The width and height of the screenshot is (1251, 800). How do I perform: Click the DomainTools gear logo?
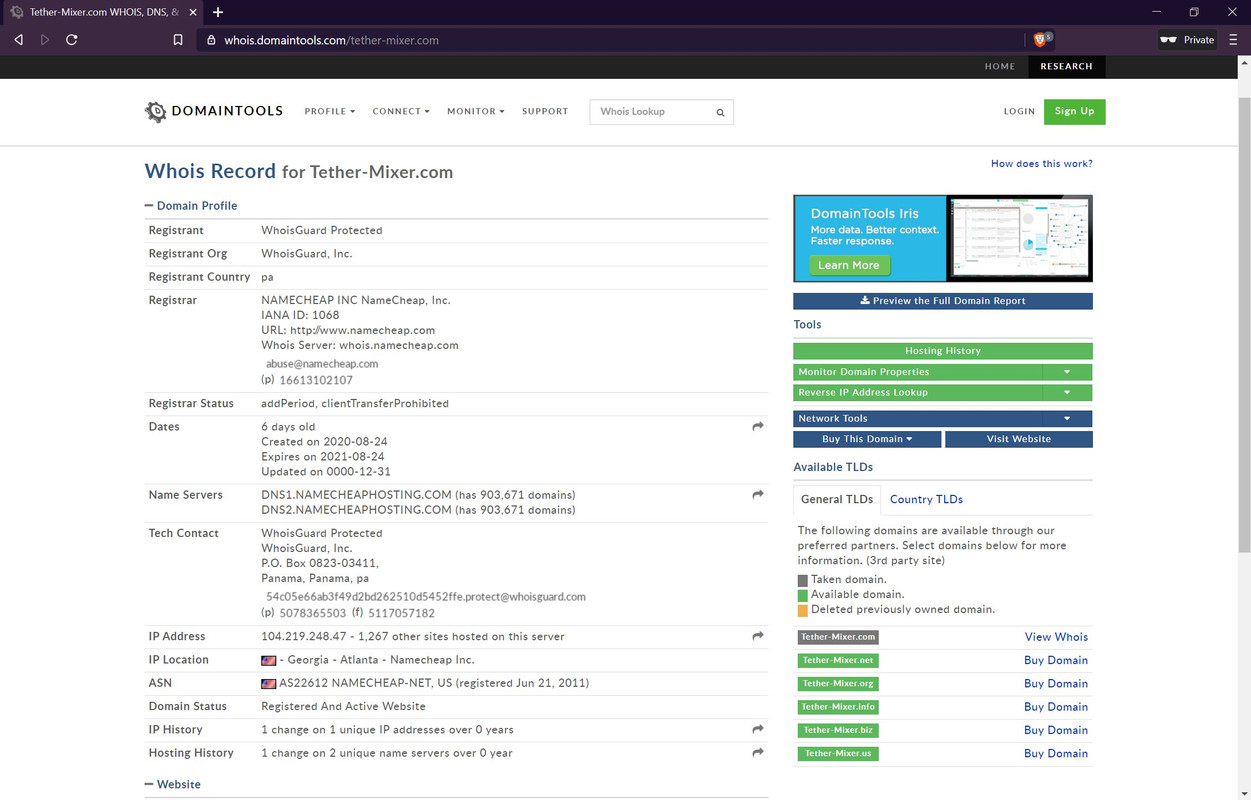click(155, 112)
